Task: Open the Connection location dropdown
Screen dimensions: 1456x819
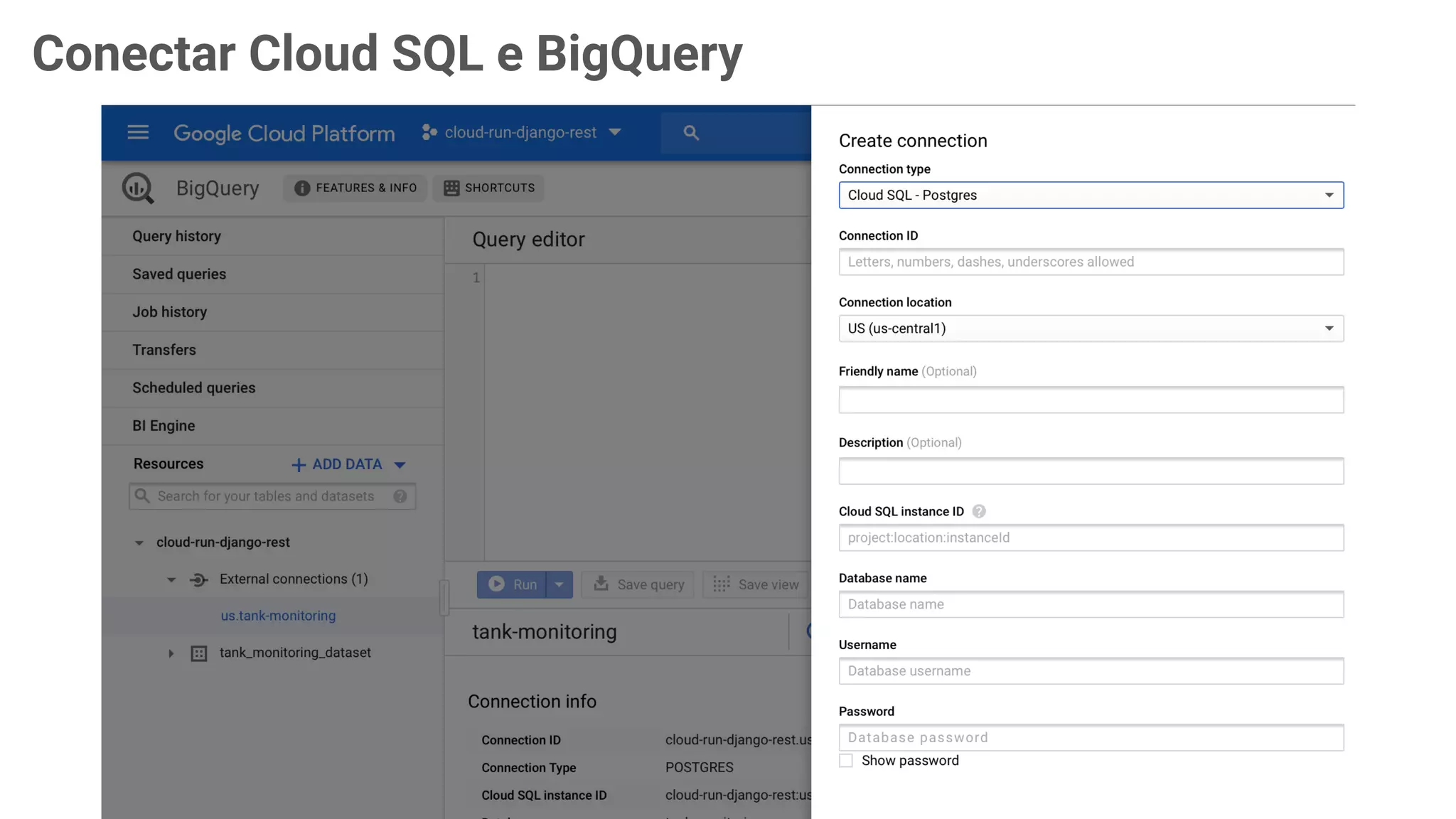Action: 1091,328
